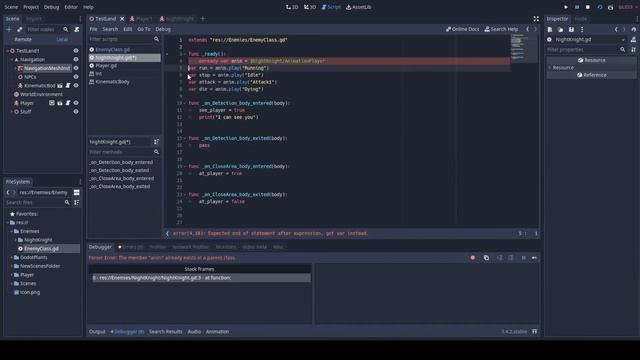The width and height of the screenshot is (640, 360).
Task: Toggle visibility of NPCs node
Action: pyautogui.click(x=76, y=77)
